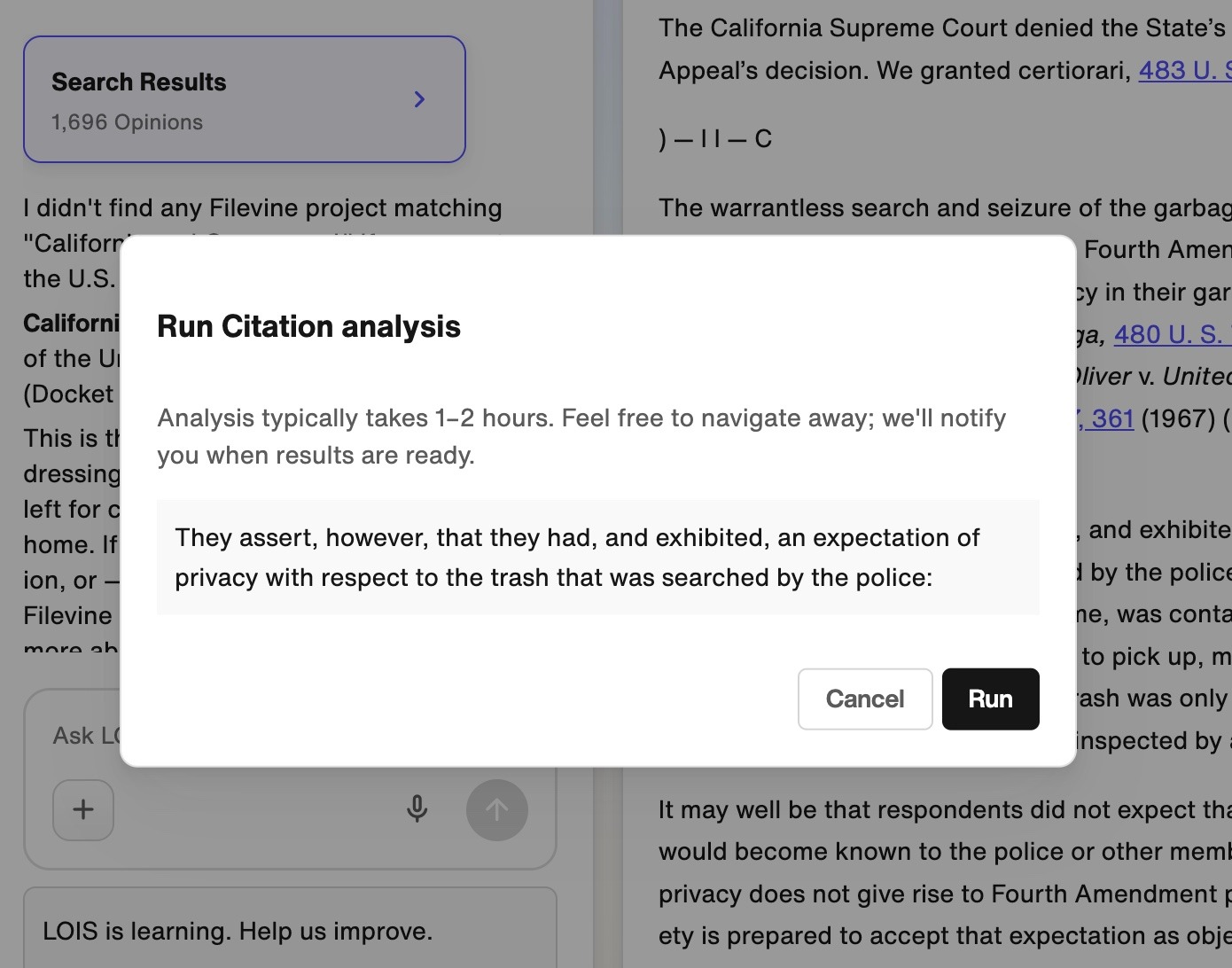The height and width of the screenshot is (968, 1232).
Task: Click the II – C section heading
Action: pyautogui.click(x=715, y=139)
